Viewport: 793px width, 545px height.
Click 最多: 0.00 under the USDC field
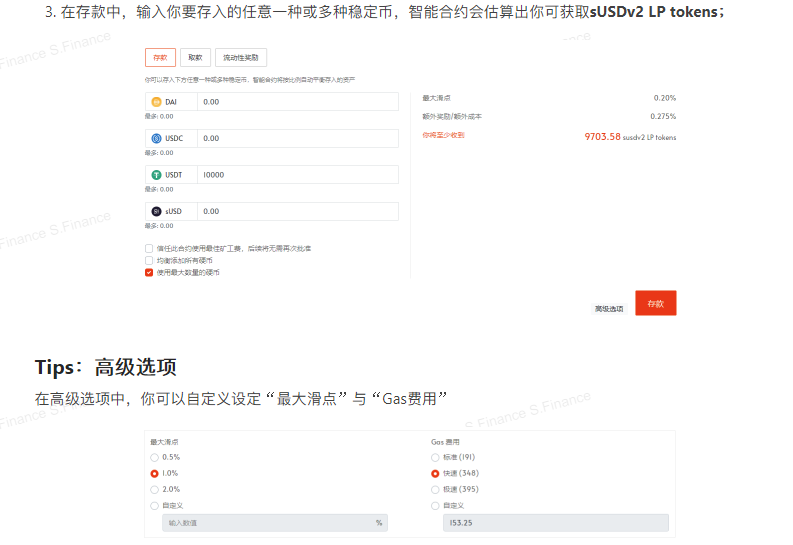(x=159, y=153)
